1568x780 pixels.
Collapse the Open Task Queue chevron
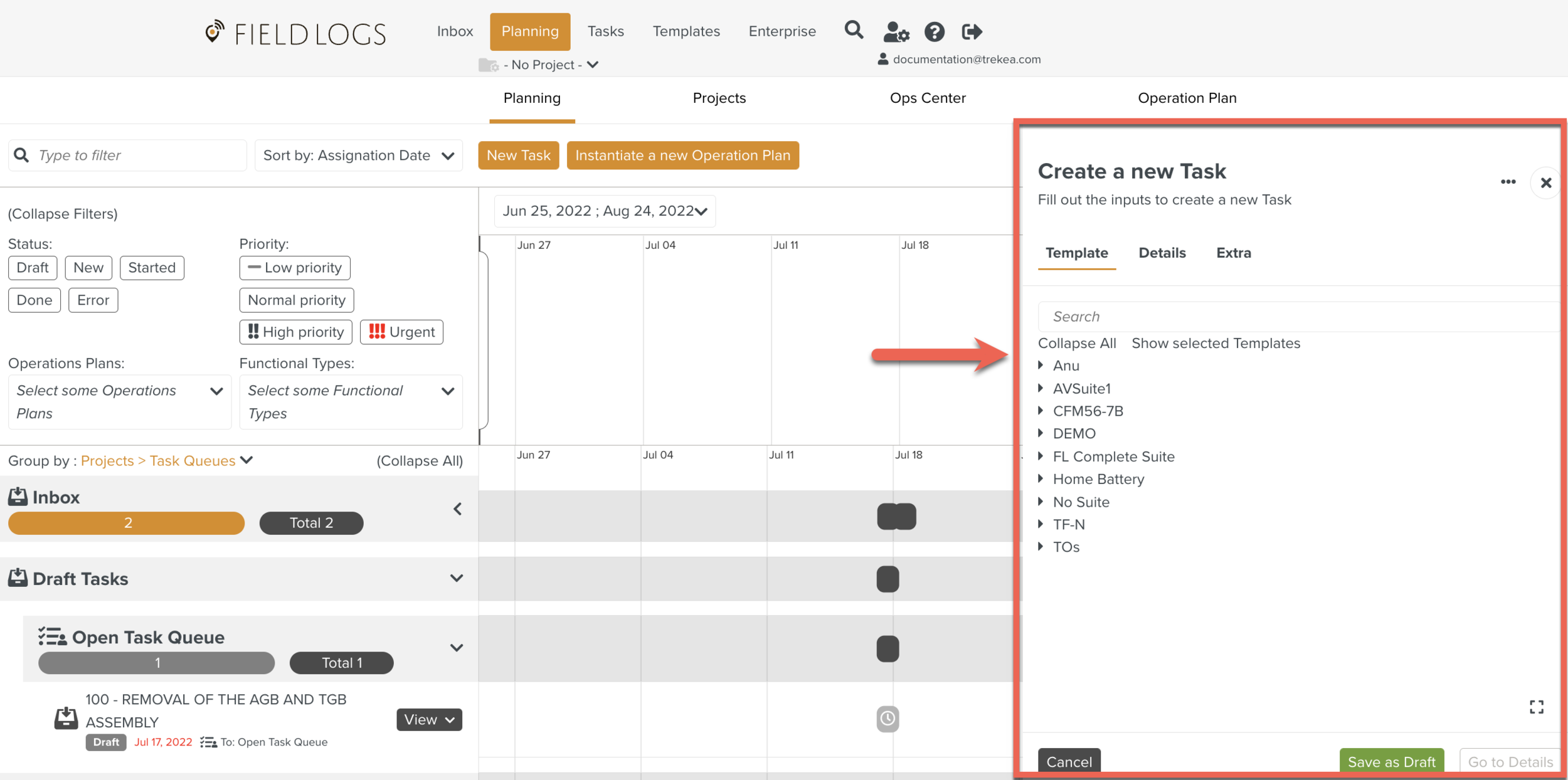point(457,648)
